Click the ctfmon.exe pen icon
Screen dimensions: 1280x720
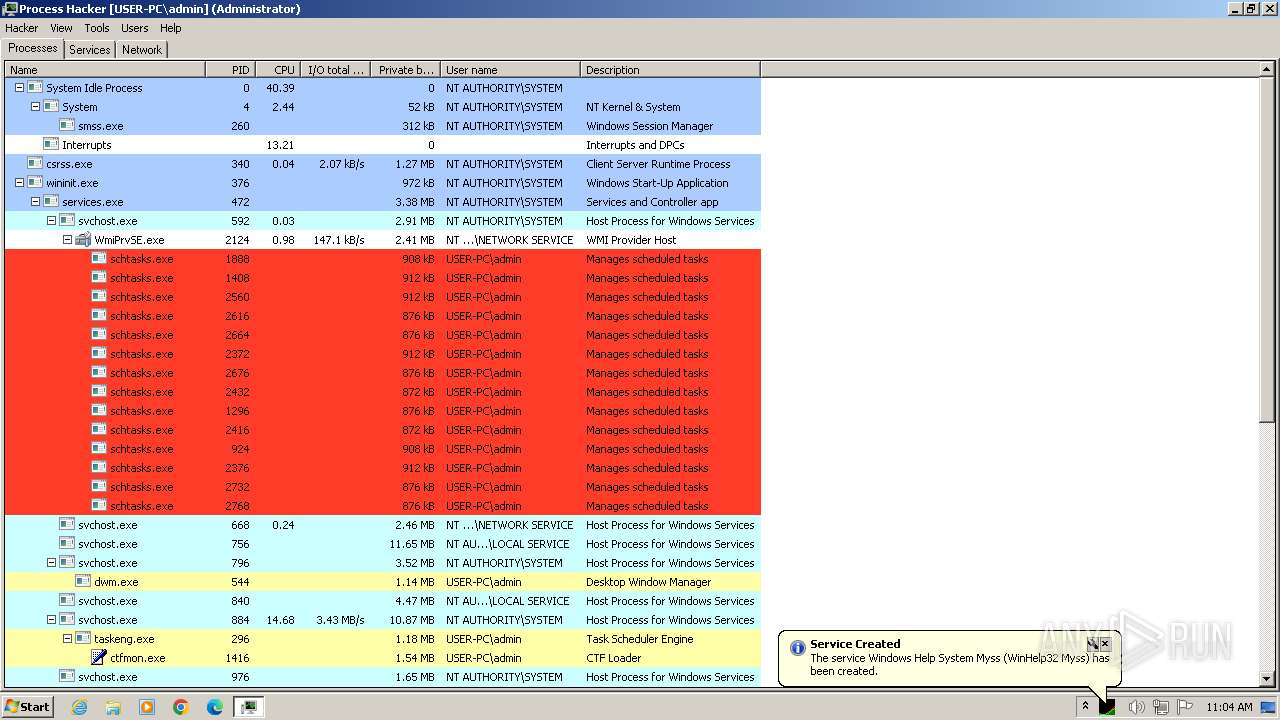99,658
